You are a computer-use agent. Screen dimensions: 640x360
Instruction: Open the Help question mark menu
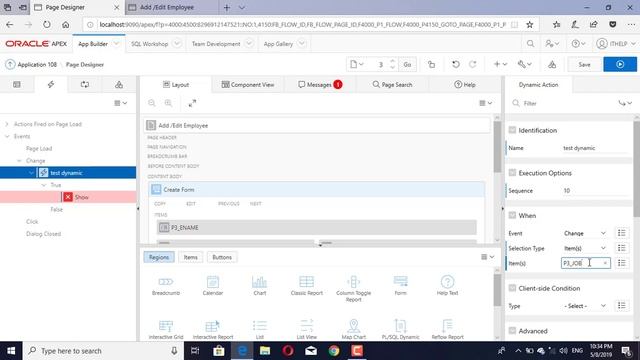pyautogui.click(x=578, y=44)
